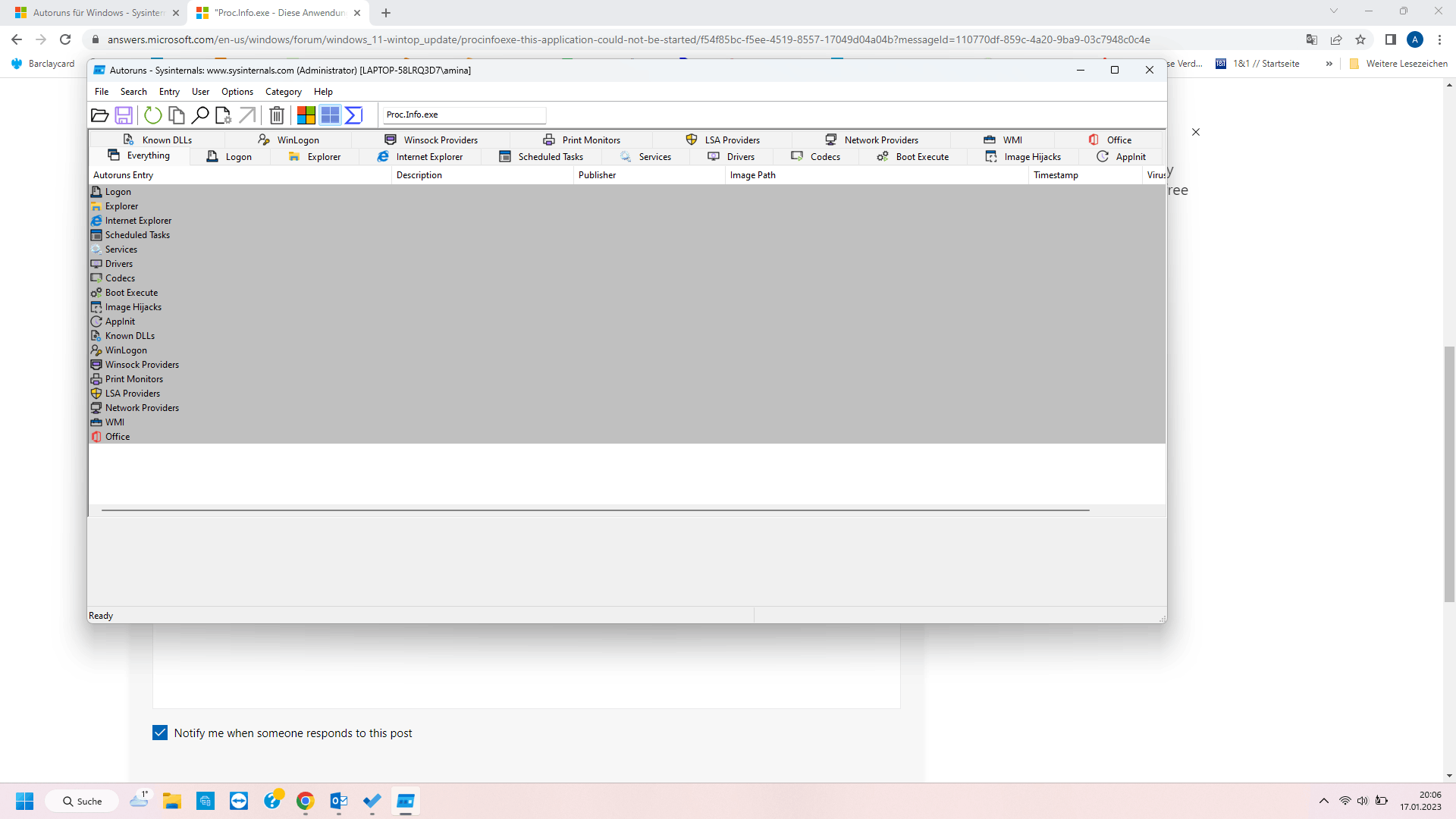
Task: Switch to the WinLogon tab
Action: pyautogui.click(x=288, y=140)
